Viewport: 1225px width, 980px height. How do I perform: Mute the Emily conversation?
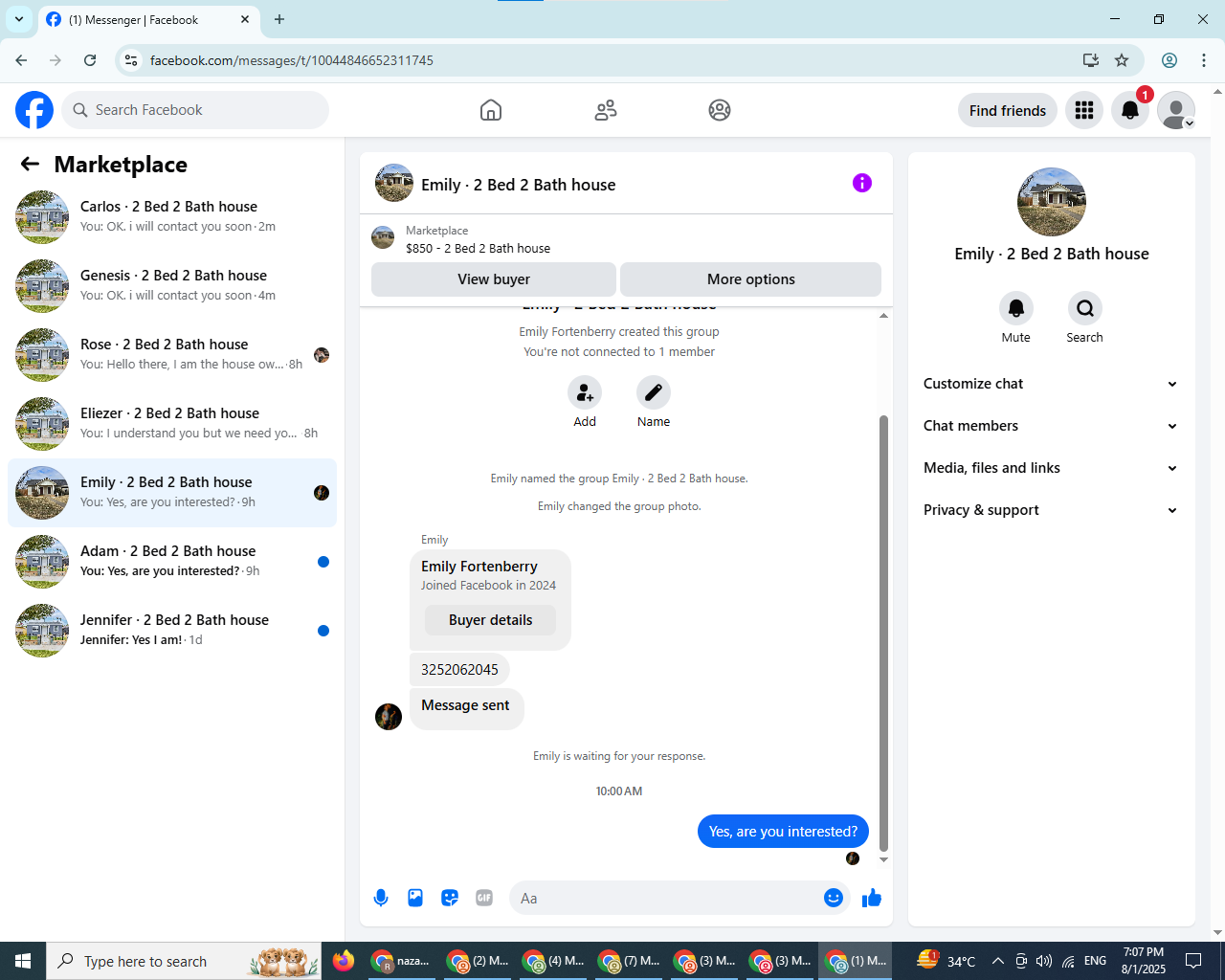click(1016, 308)
